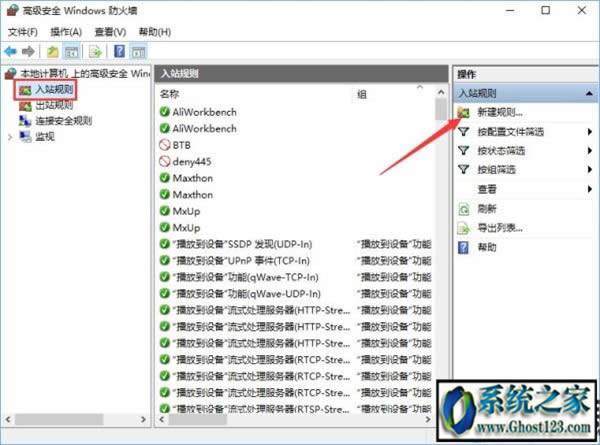Collapse the 入站规则 actions section header

tap(589, 93)
